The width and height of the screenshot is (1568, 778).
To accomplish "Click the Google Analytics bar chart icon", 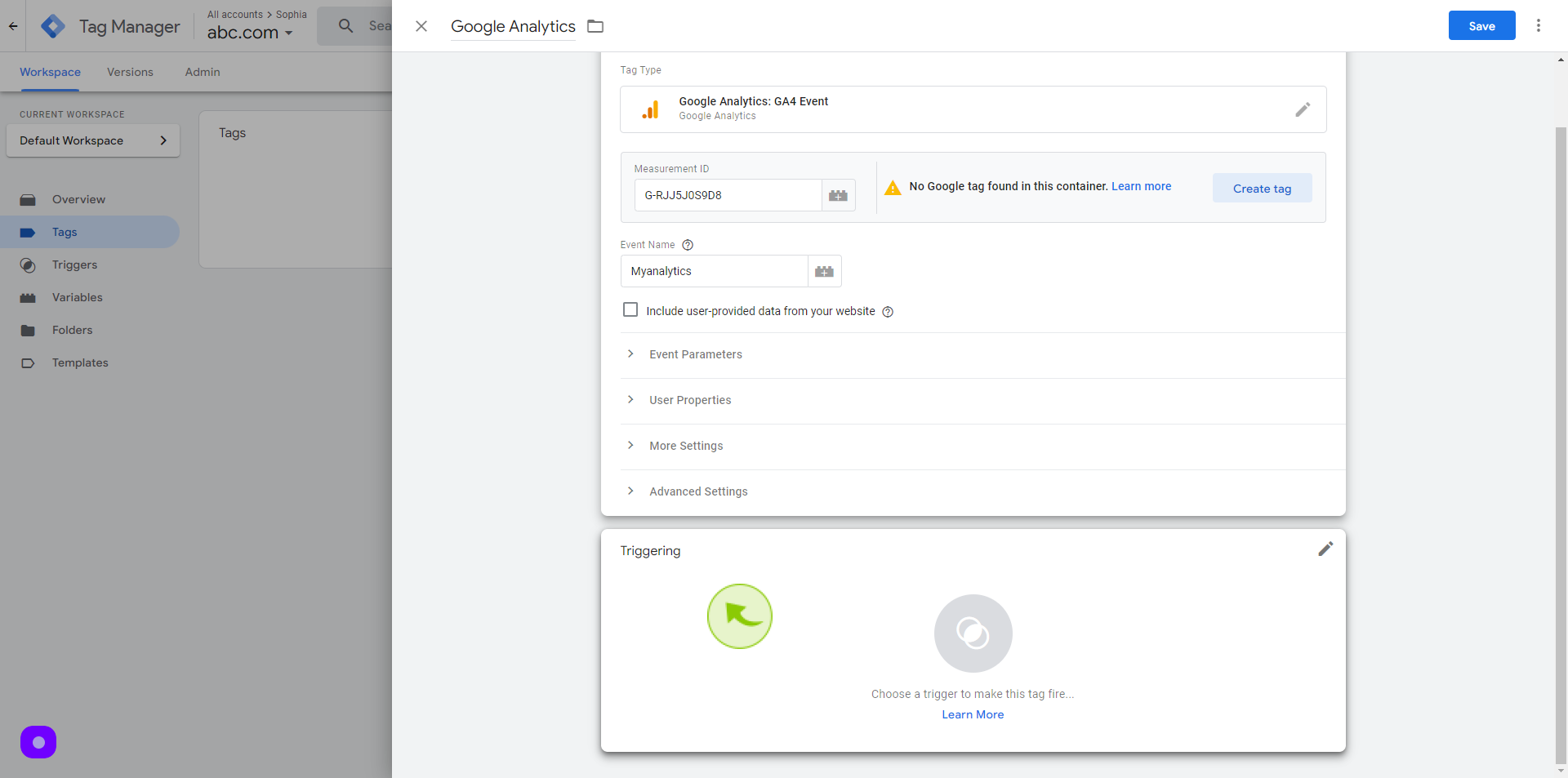I will 651,109.
